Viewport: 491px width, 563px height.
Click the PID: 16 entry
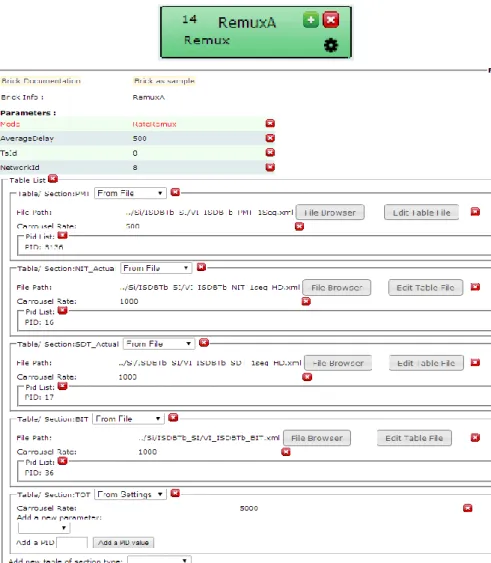pos(39,322)
